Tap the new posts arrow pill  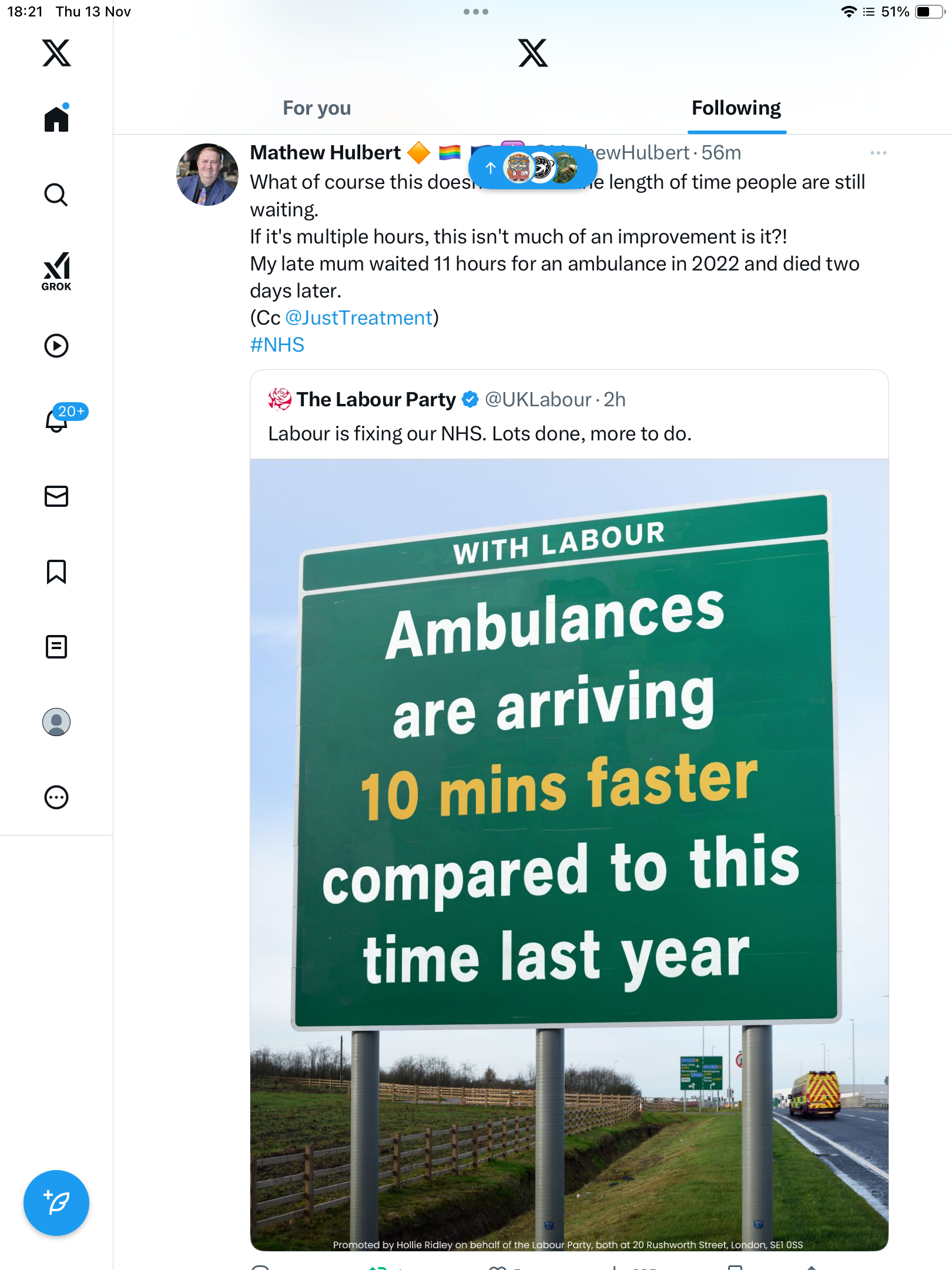coord(532,168)
